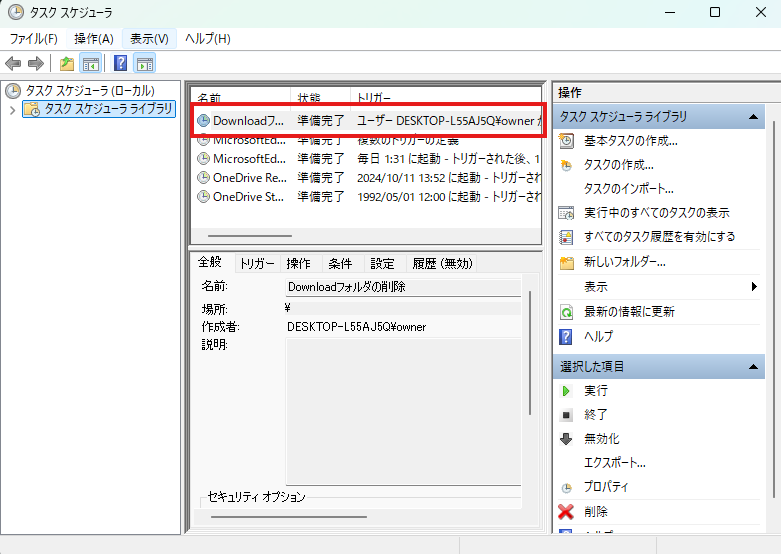
Task: Toggle the action pane toolbar icon
Action: click(x=144, y=64)
